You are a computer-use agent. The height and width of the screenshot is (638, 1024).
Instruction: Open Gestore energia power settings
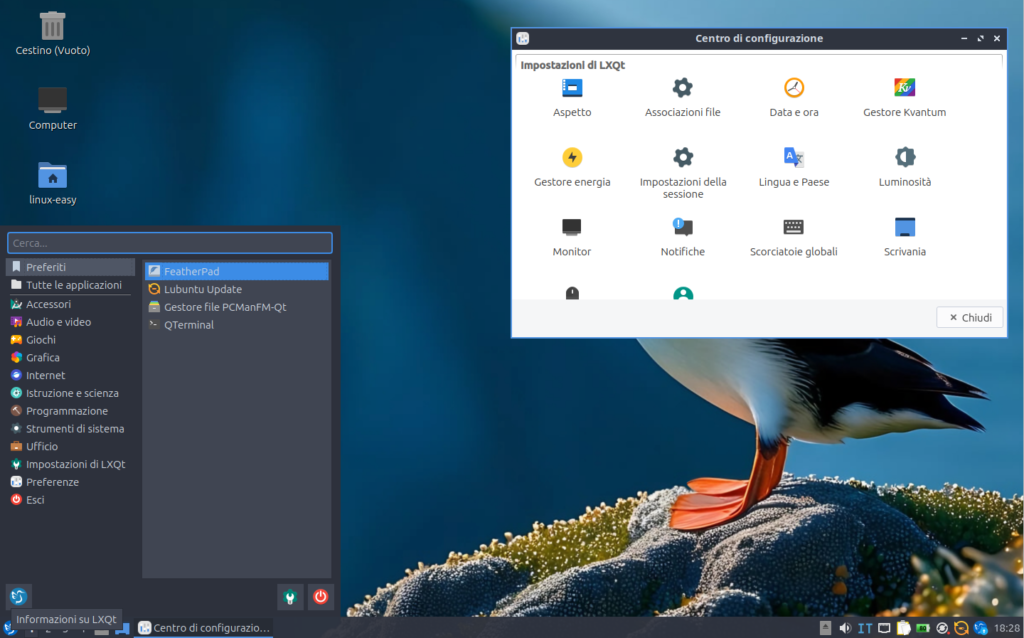571,157
